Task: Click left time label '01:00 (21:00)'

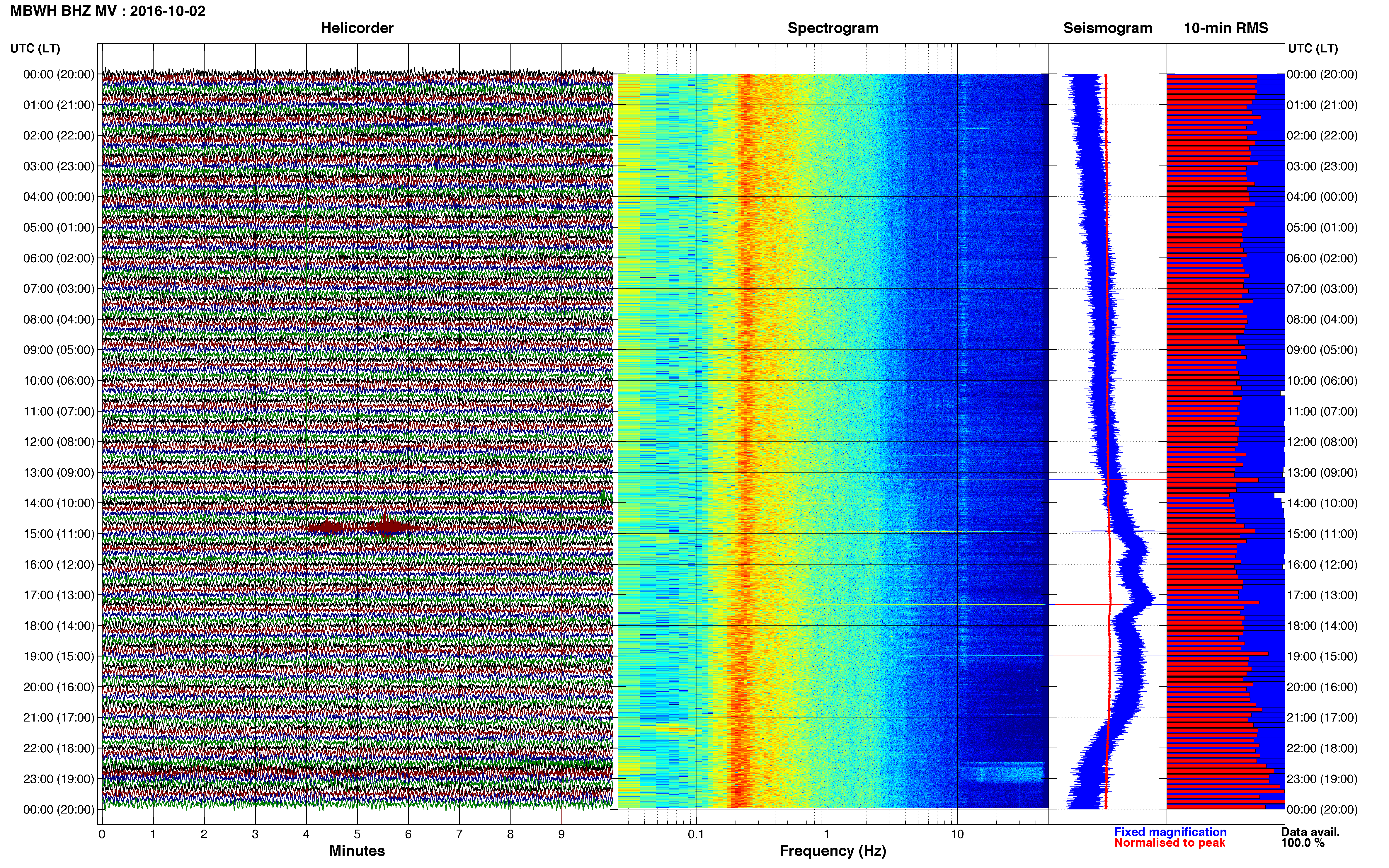Action: [x=59, y=105]
